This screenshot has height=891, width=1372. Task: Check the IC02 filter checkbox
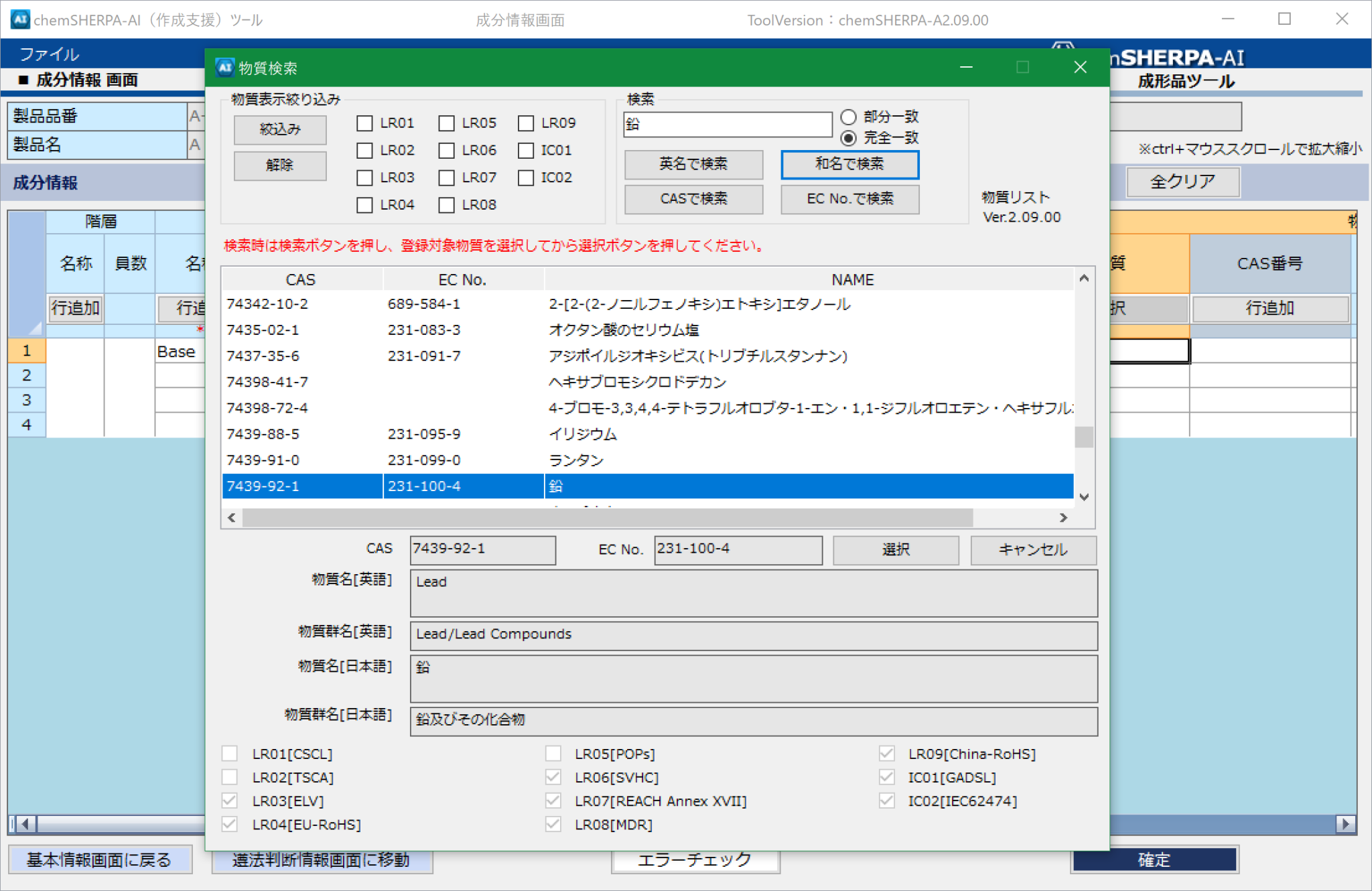526,178
